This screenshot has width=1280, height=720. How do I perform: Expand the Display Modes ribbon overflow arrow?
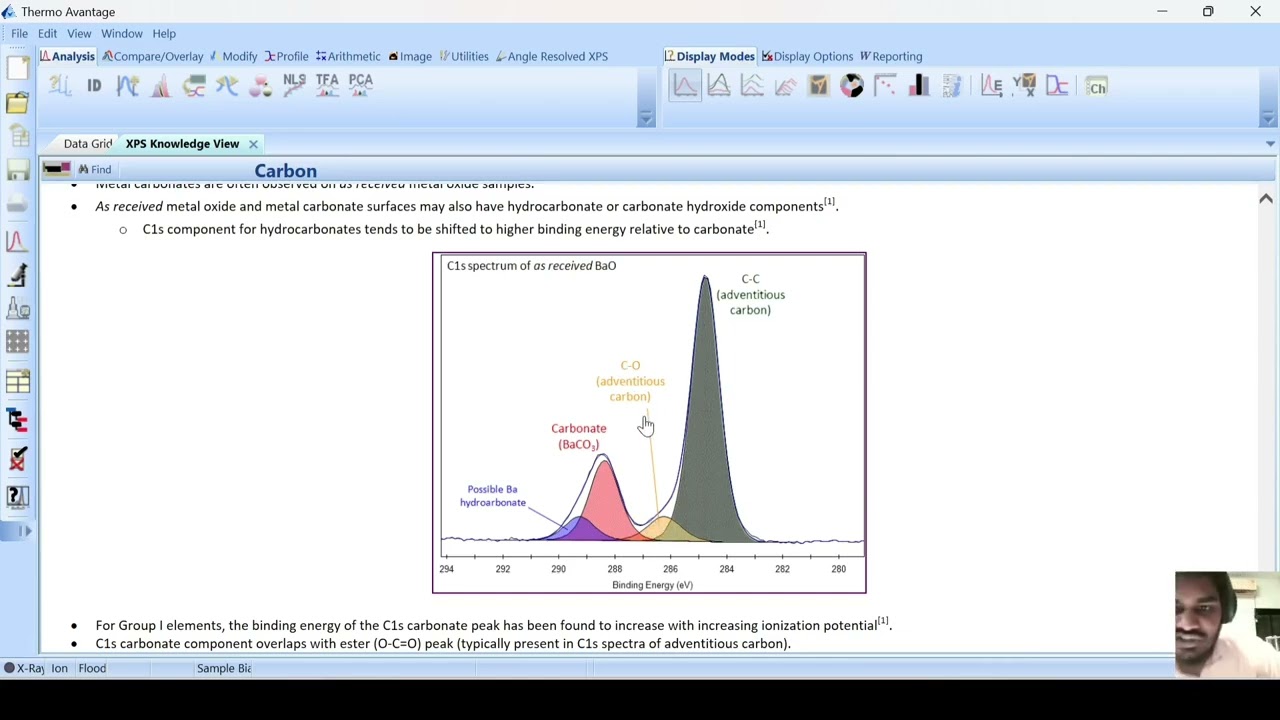tap(1270, 119)
